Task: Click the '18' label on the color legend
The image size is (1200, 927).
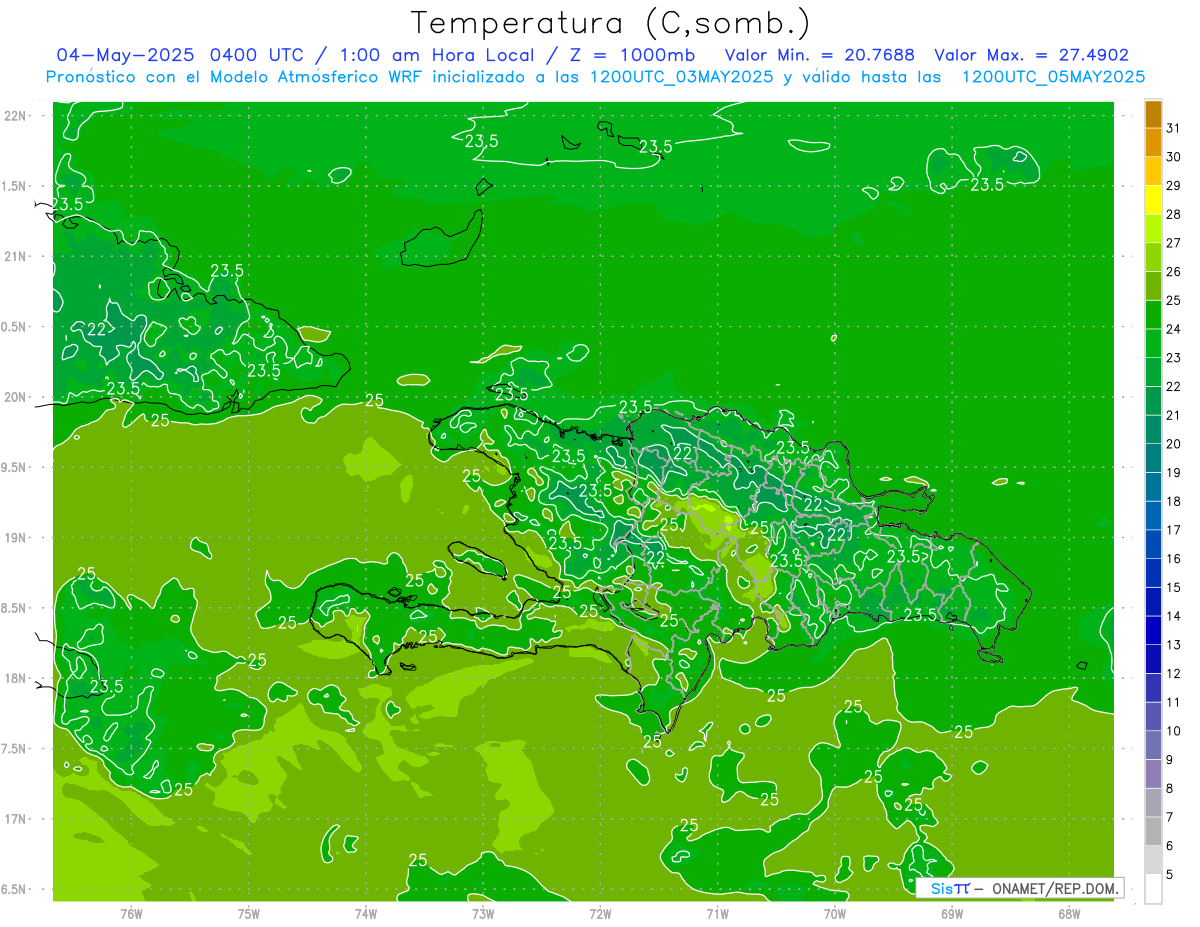Action: [1174, 501]
